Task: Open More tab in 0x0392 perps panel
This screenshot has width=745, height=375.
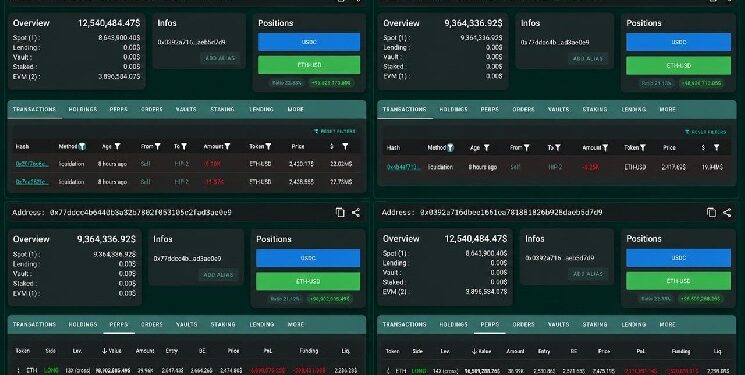Action: tap(668, 325)
